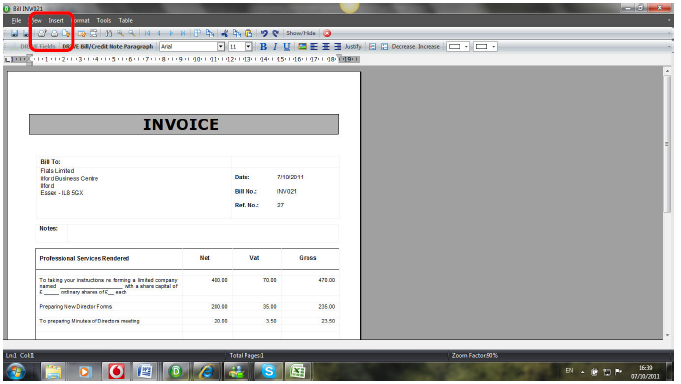Image resolution: width=681 pixels, height=384 pixels.
Task: Click the printer Print icon
Action: coord(54,33)
